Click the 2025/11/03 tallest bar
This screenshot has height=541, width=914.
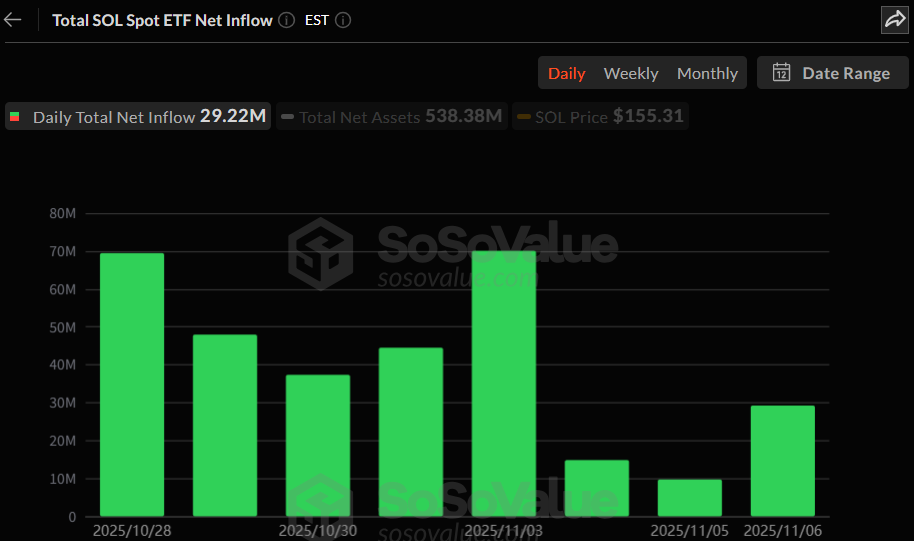tap(504, 385)
